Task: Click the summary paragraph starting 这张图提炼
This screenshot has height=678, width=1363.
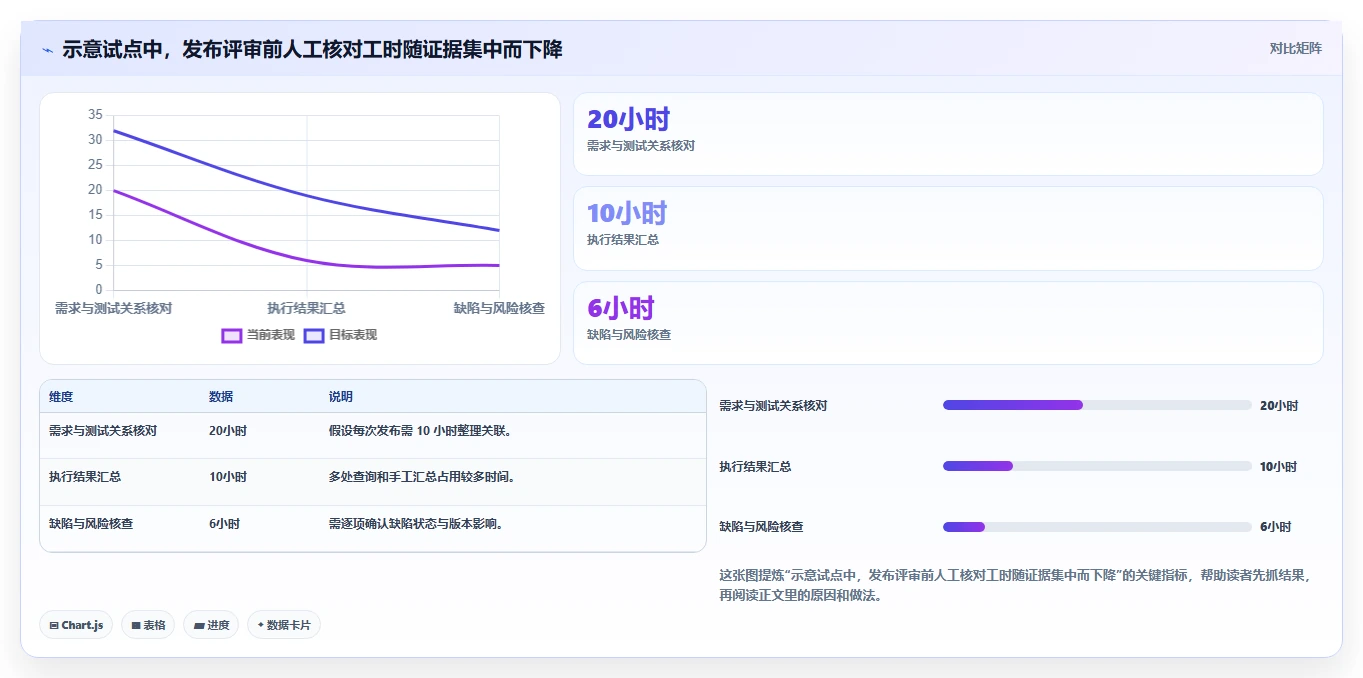Action: (x=1015, y=585)
